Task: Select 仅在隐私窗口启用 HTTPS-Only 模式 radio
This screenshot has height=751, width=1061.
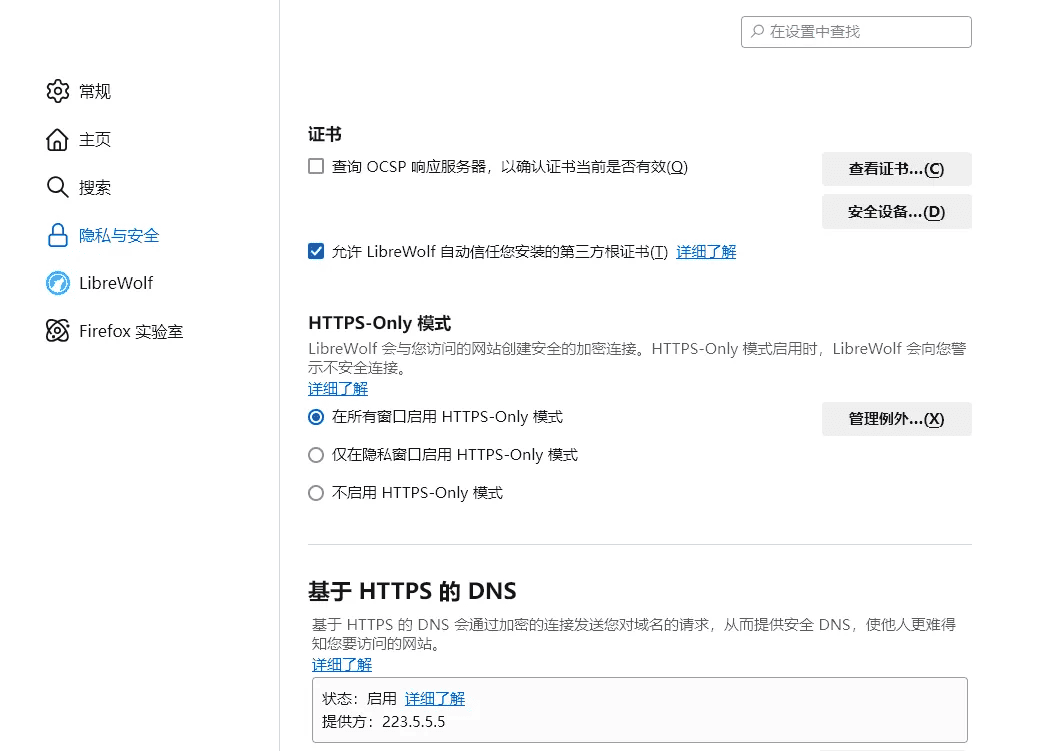Action: point(316,455)
